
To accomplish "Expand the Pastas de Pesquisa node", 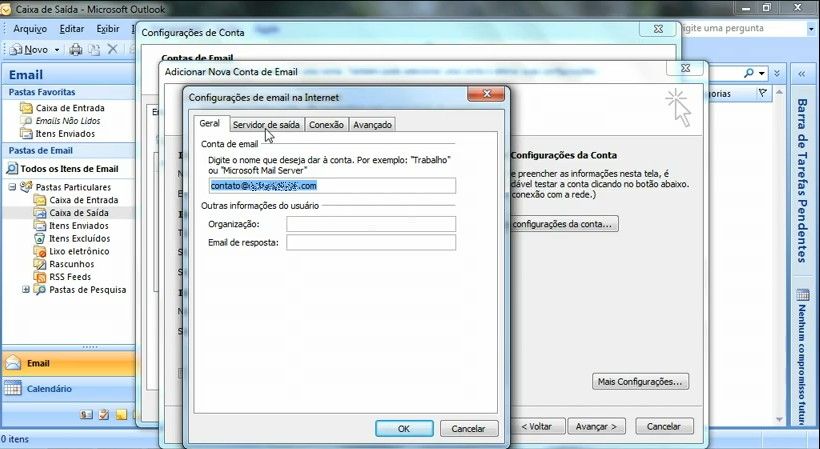I will [x=26, y=290].
